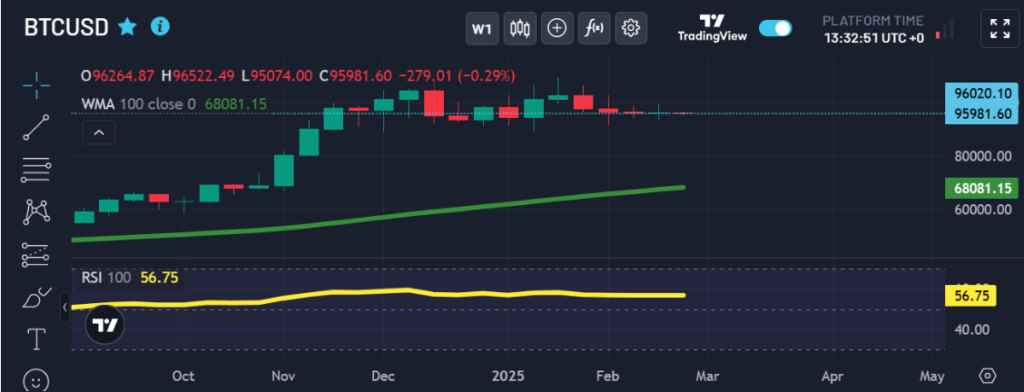Open the f(x) indicators menu
Viewport: 1024px width, 392px height.
(594, 28)
